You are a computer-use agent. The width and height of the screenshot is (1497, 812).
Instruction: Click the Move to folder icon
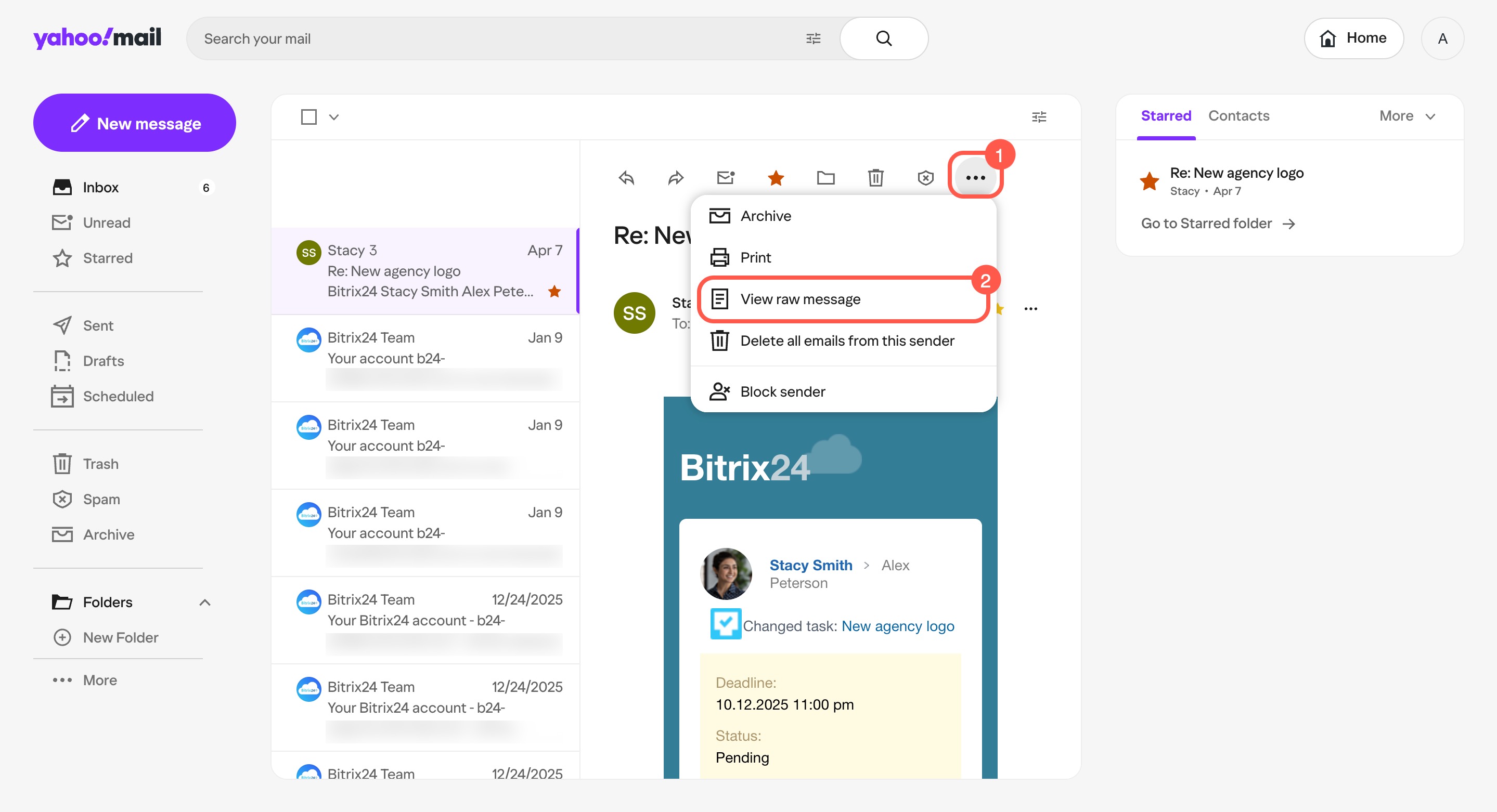[x=825, y=178]
